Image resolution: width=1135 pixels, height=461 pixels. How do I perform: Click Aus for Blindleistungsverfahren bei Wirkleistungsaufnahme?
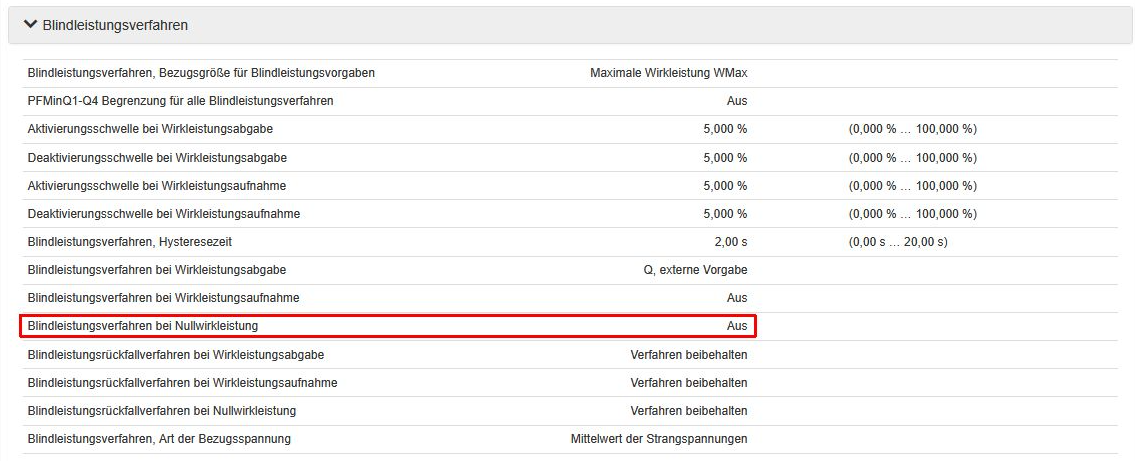click(x=736, y=298)
